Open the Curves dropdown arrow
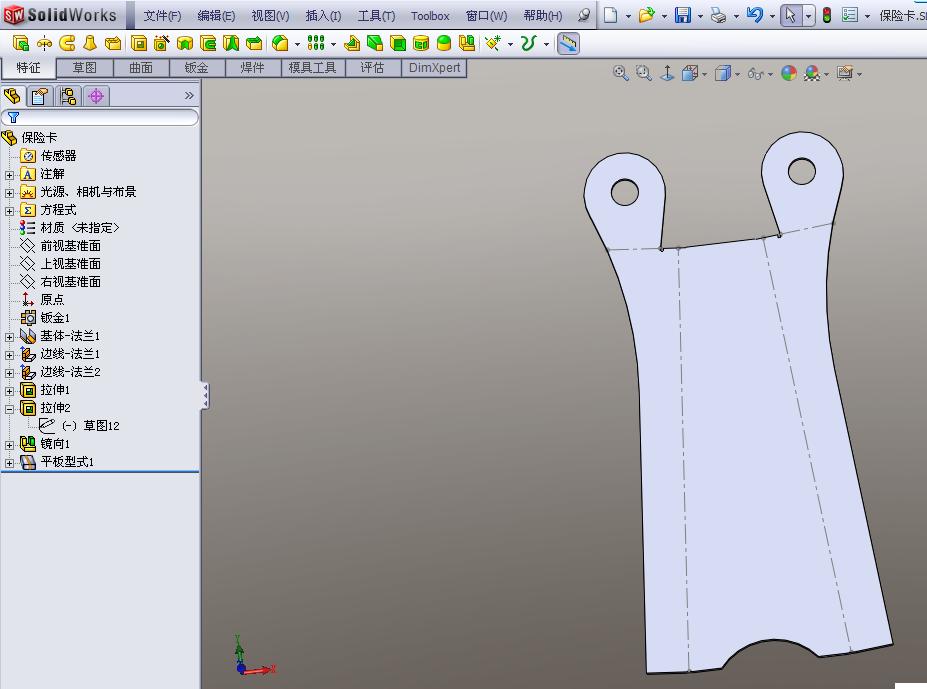Screen dimensions: 927x689 click(546, 44)
